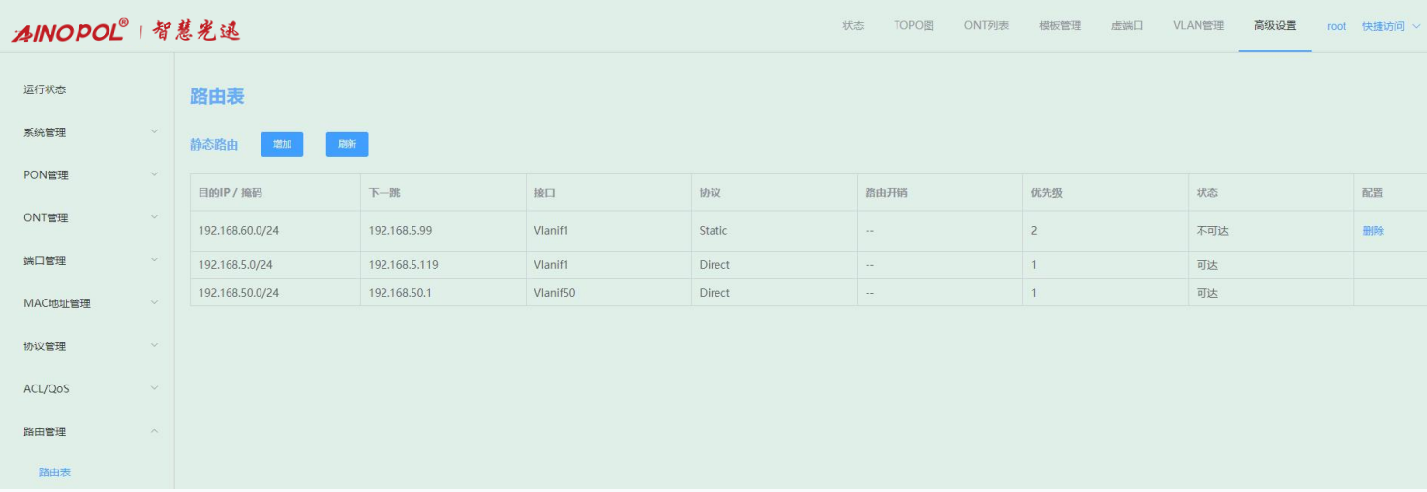Delete the 192.168.60.0/24 static route
The width and height of the screenshot is (1427, 492).
pyautogui.click(x=1373, y=231)
